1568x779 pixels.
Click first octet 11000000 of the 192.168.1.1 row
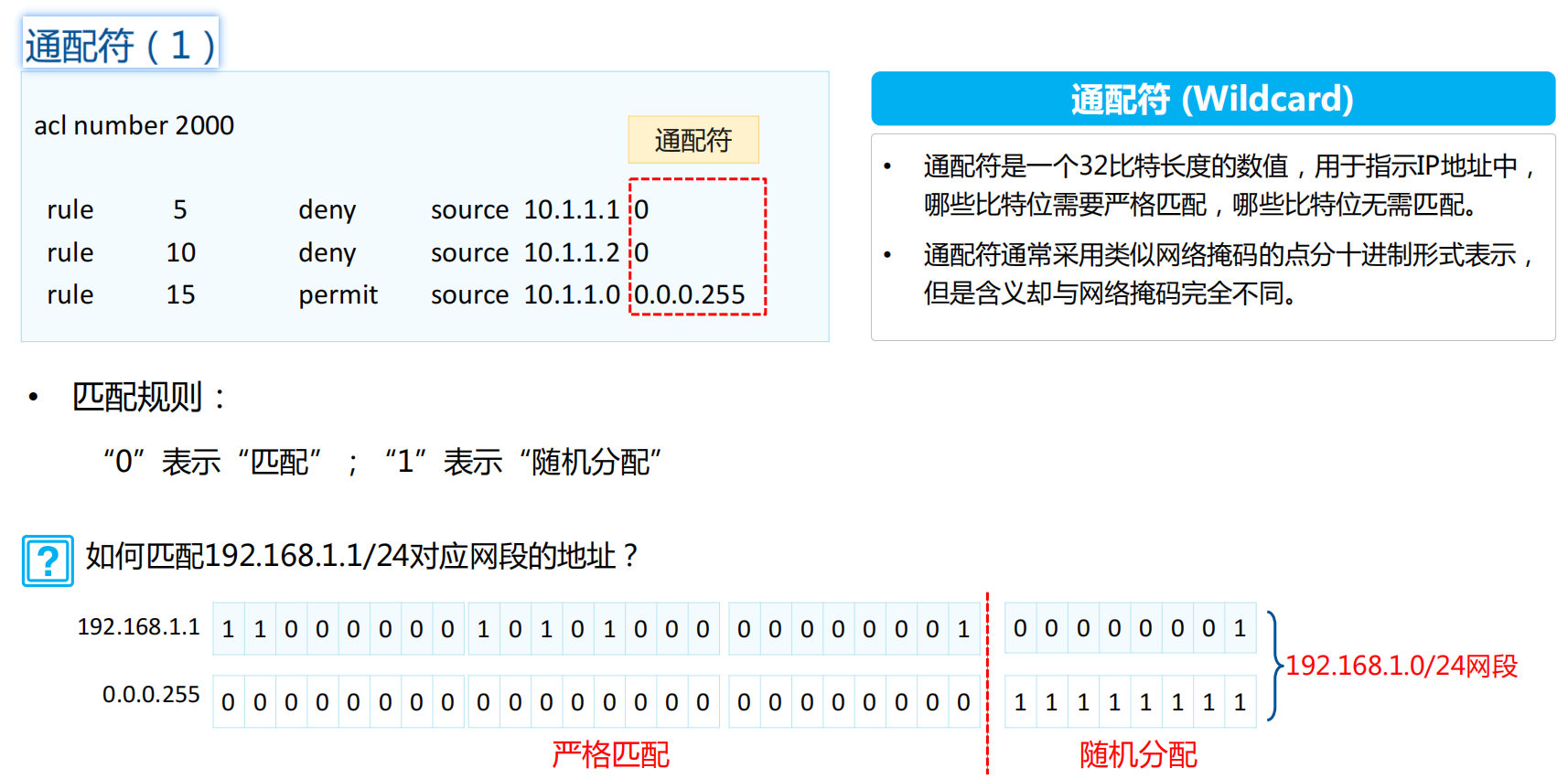[338, 629]
